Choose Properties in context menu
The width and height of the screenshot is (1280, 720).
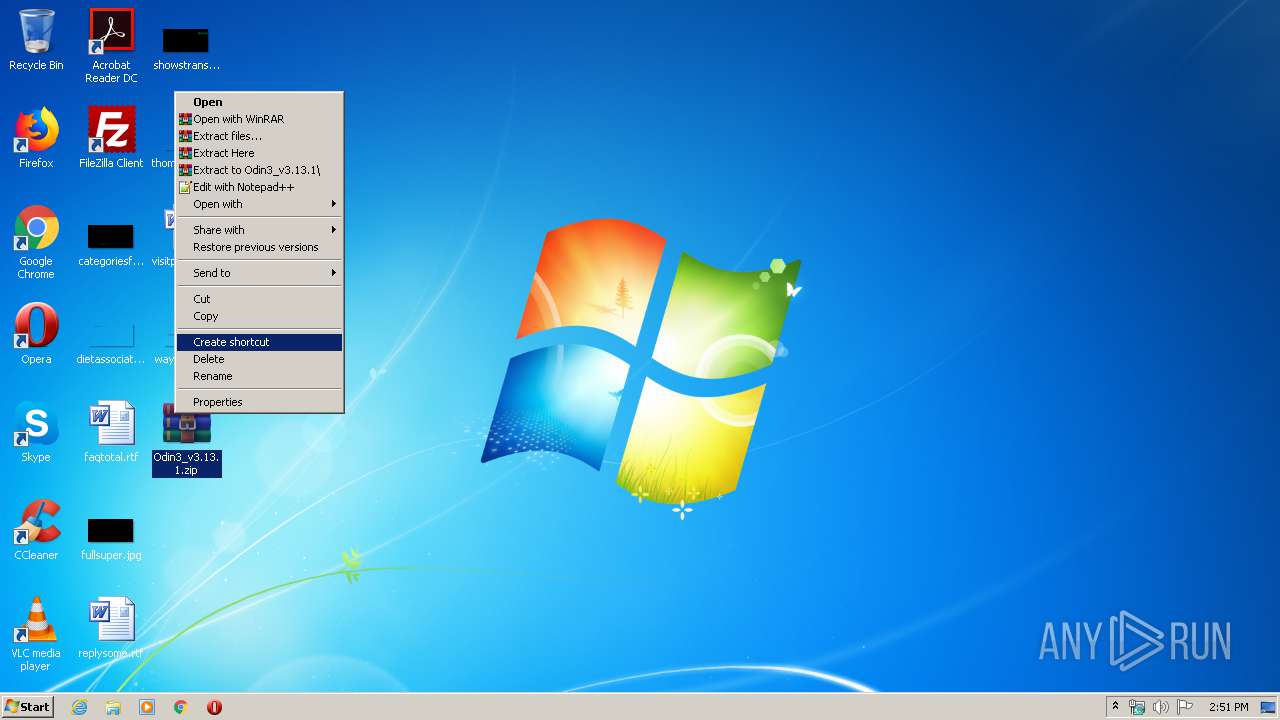259,402
